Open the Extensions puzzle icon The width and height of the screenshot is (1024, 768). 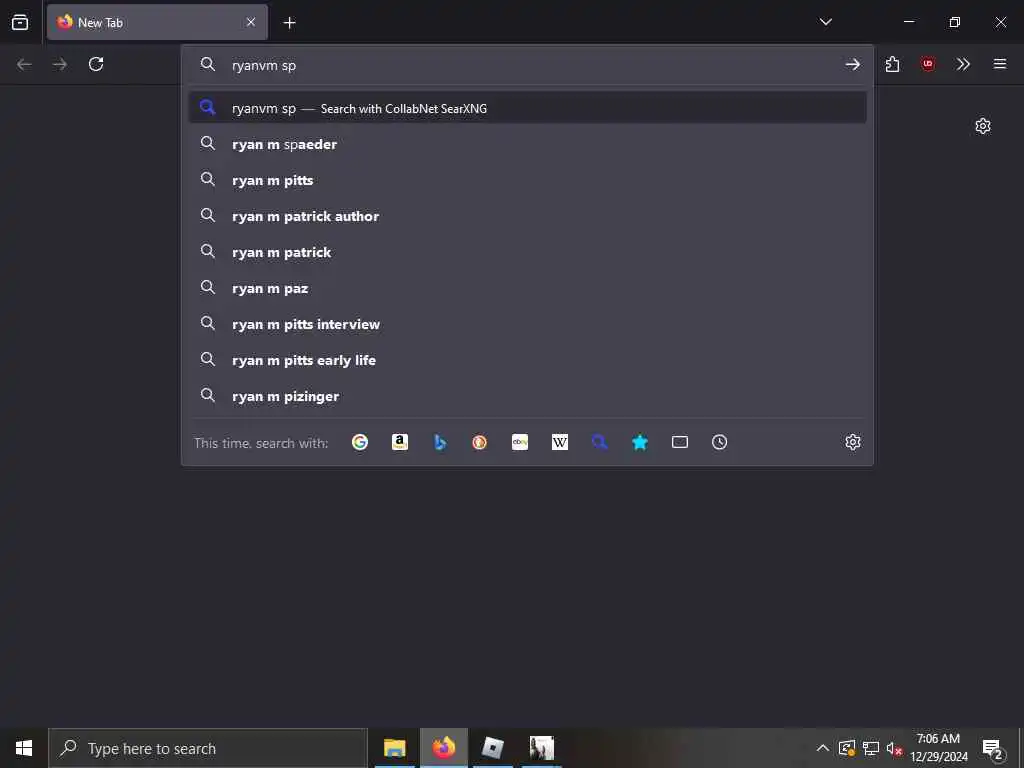tap(893, 64)
